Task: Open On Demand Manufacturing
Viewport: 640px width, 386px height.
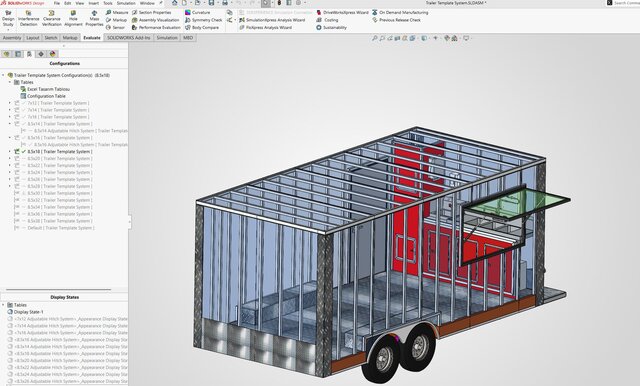Action: point(400,13)
